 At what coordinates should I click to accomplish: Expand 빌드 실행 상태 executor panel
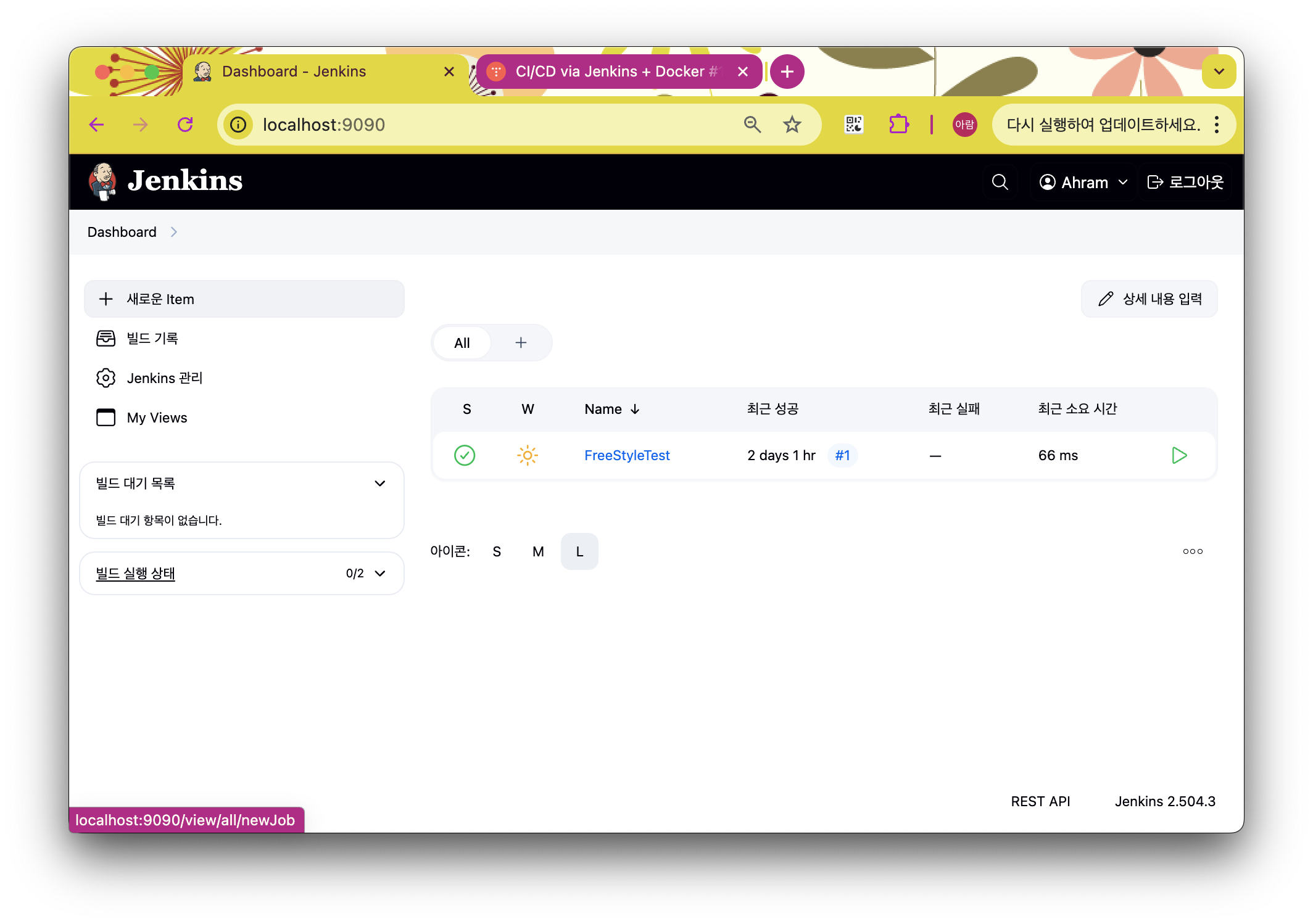380,574
